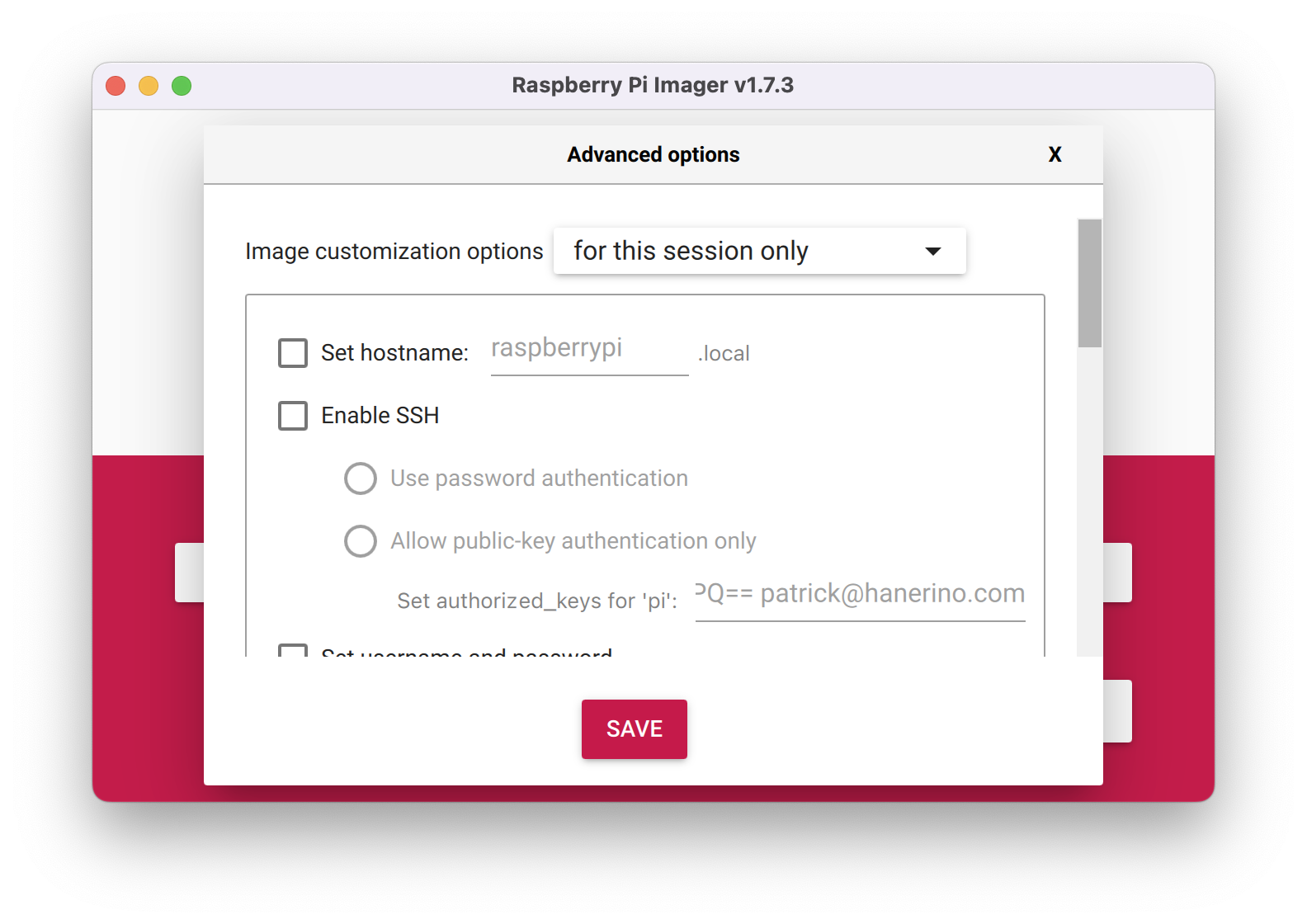Enable the Set hostname checkbox
The height and width of the screenshot is (924, 1307).
[293, 353]
